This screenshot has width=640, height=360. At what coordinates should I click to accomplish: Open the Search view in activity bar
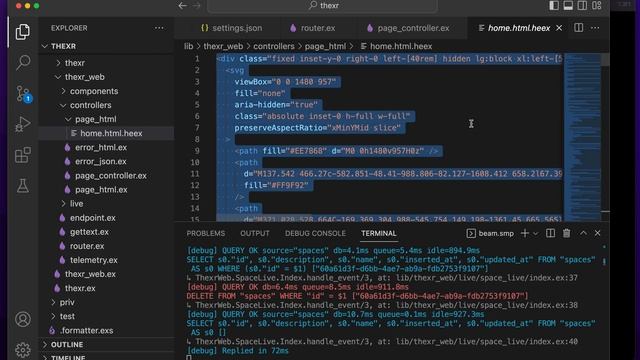click(23, 62)
